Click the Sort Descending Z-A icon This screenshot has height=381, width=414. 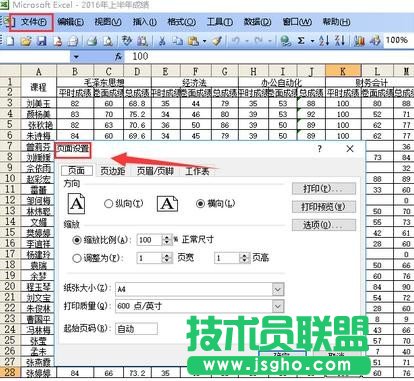point(340,41)
